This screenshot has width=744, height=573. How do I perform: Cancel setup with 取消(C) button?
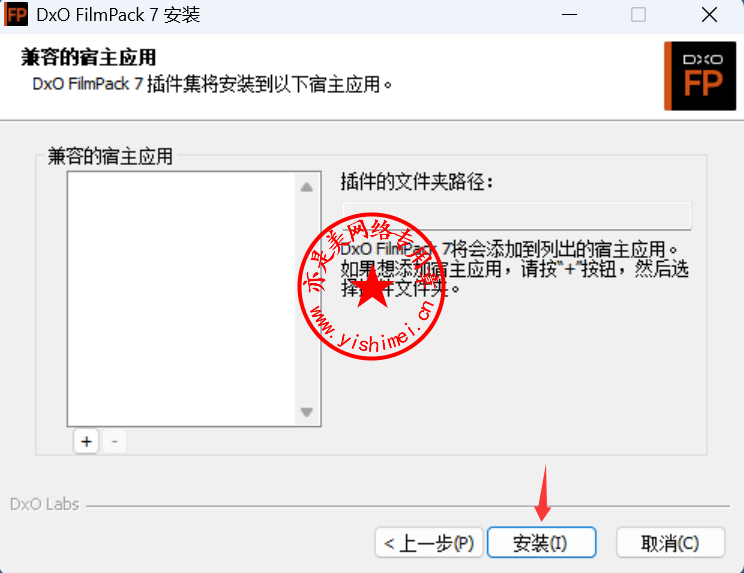[x=670, y=542]
